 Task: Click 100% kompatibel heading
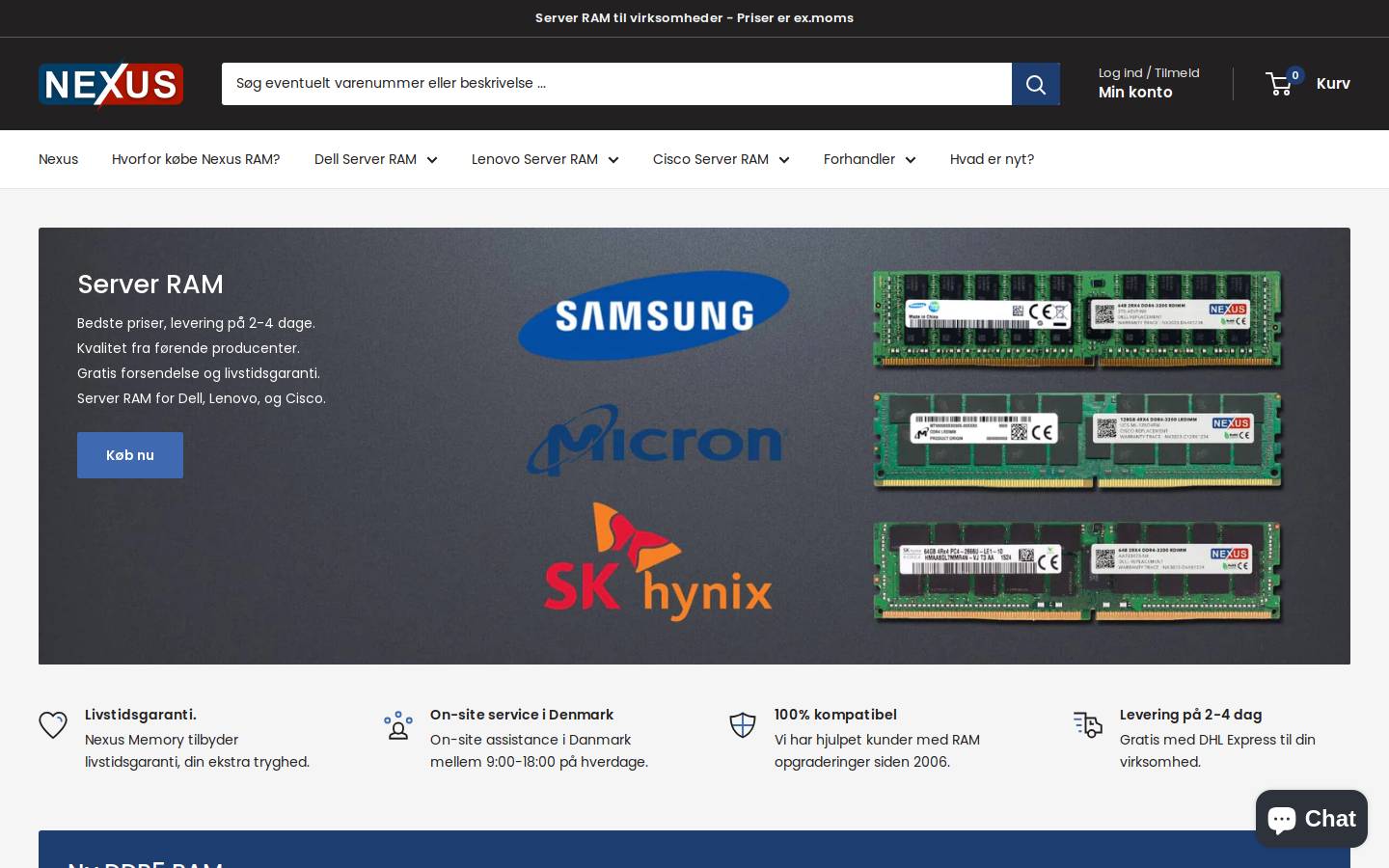(835, 715)
